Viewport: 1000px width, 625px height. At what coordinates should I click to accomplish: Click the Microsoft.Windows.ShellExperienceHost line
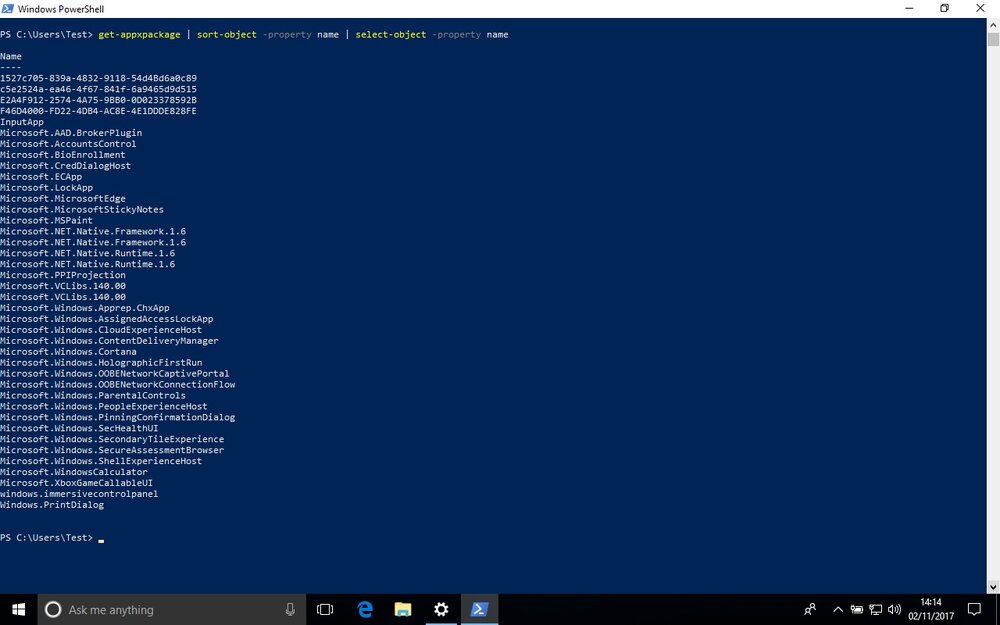101,461
